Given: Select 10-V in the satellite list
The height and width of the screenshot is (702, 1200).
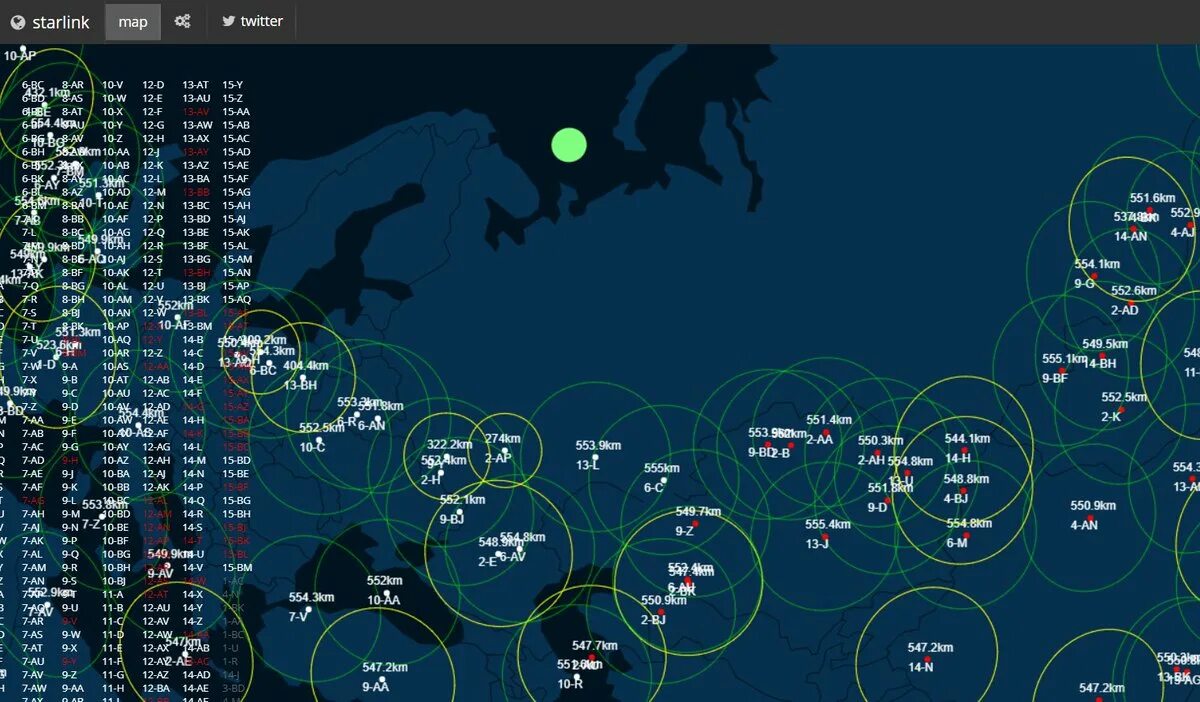Looking at the screenshot, I should pyautogui.click(x=113, y=85).
